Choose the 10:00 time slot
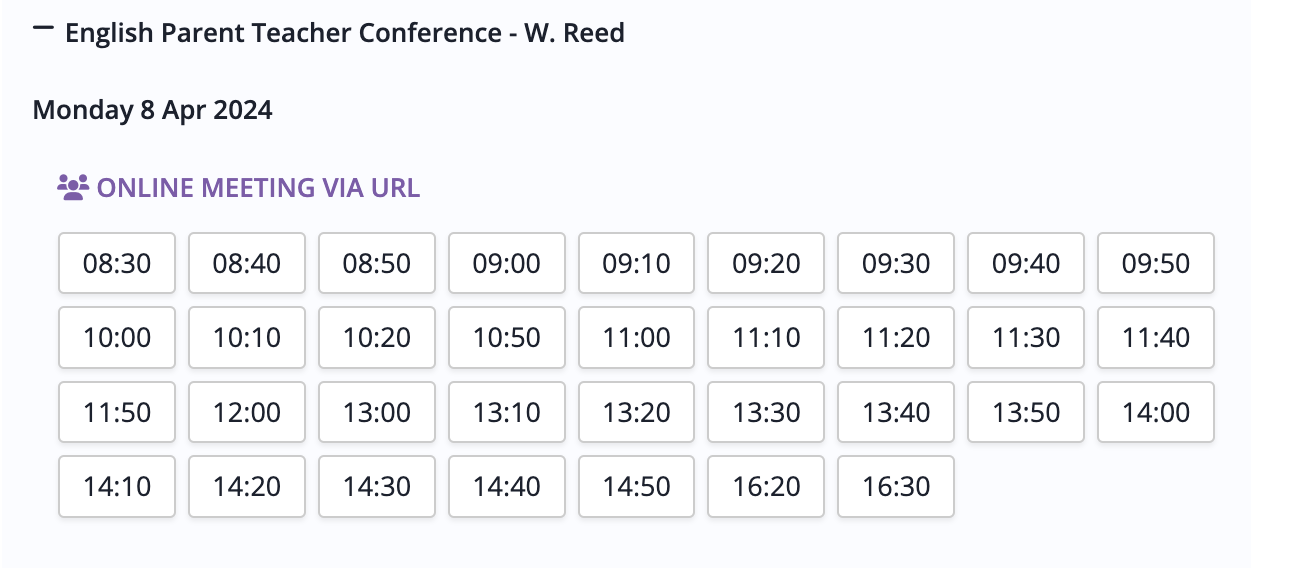This screenshot has height=568, width=1290. click(x=117, y=337)
